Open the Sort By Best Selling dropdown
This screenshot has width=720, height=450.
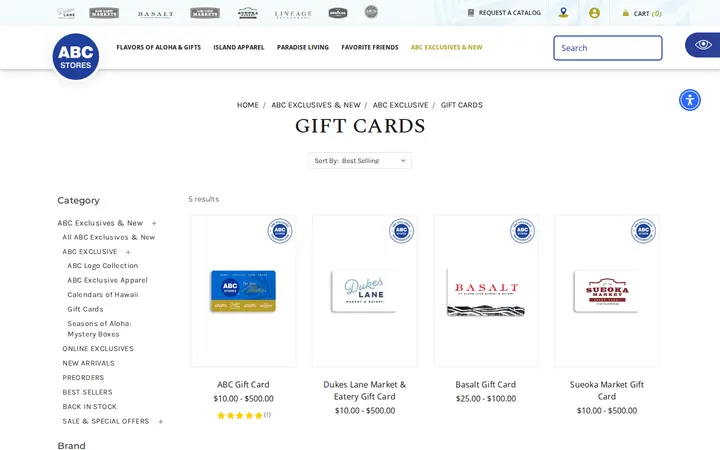point(360,161)
